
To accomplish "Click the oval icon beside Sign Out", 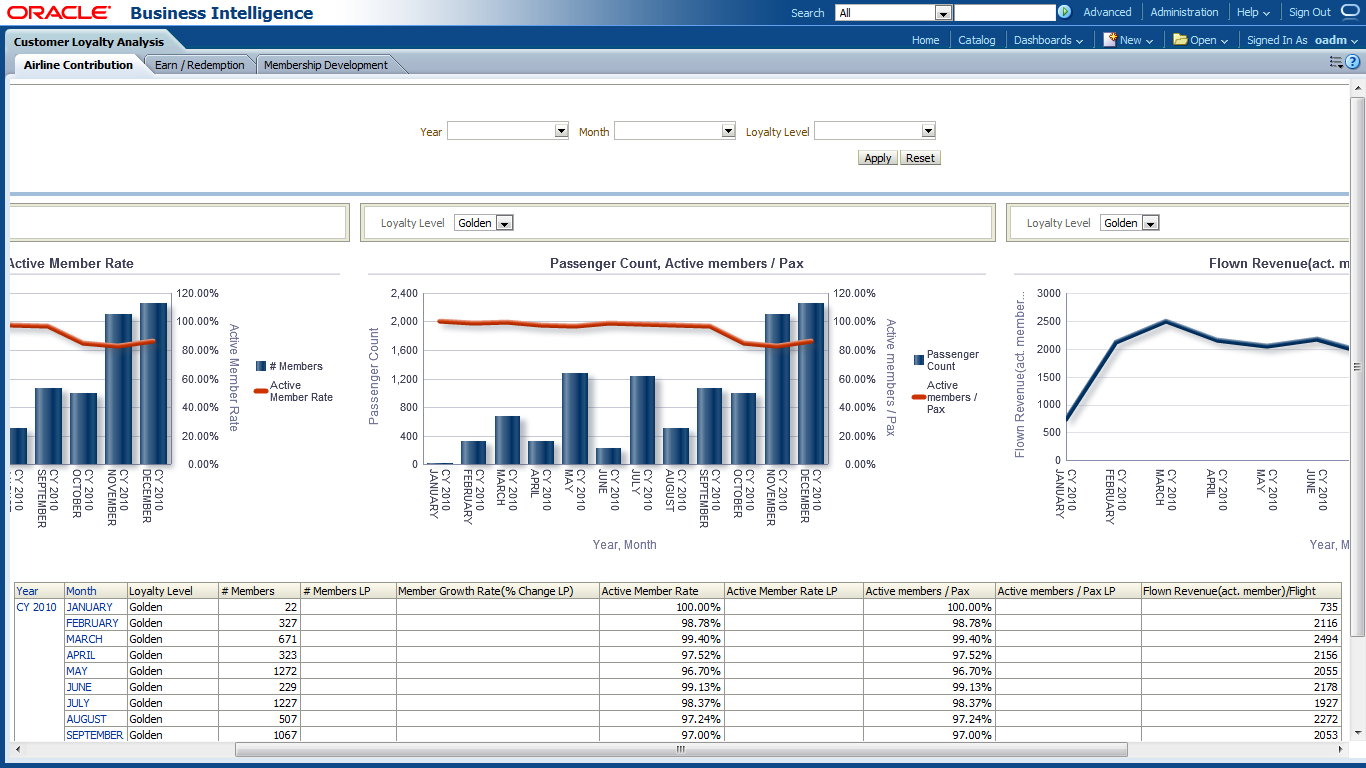I will (x=1350, y=12).
